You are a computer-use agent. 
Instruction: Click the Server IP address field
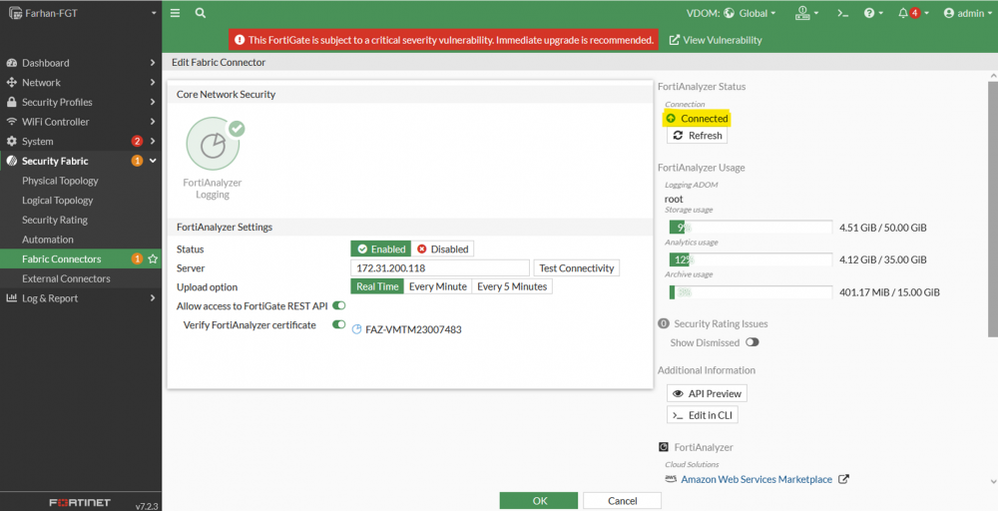[440, 268]
